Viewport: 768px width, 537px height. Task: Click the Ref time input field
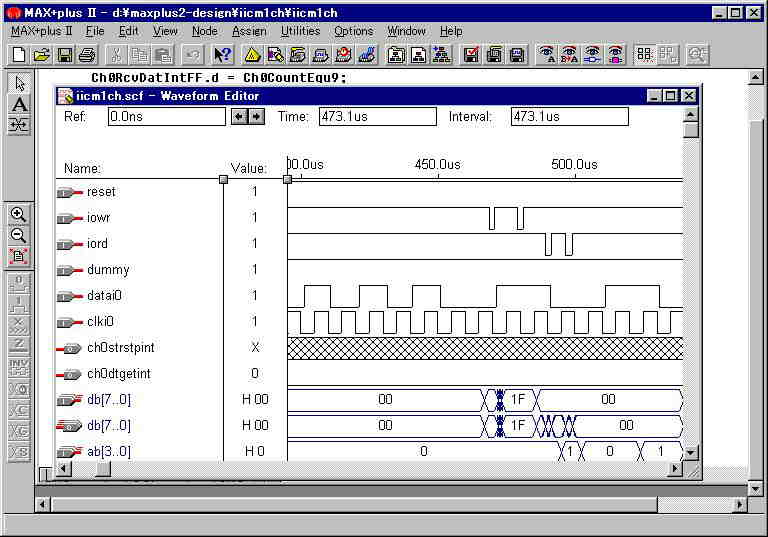tap(167, 117)
